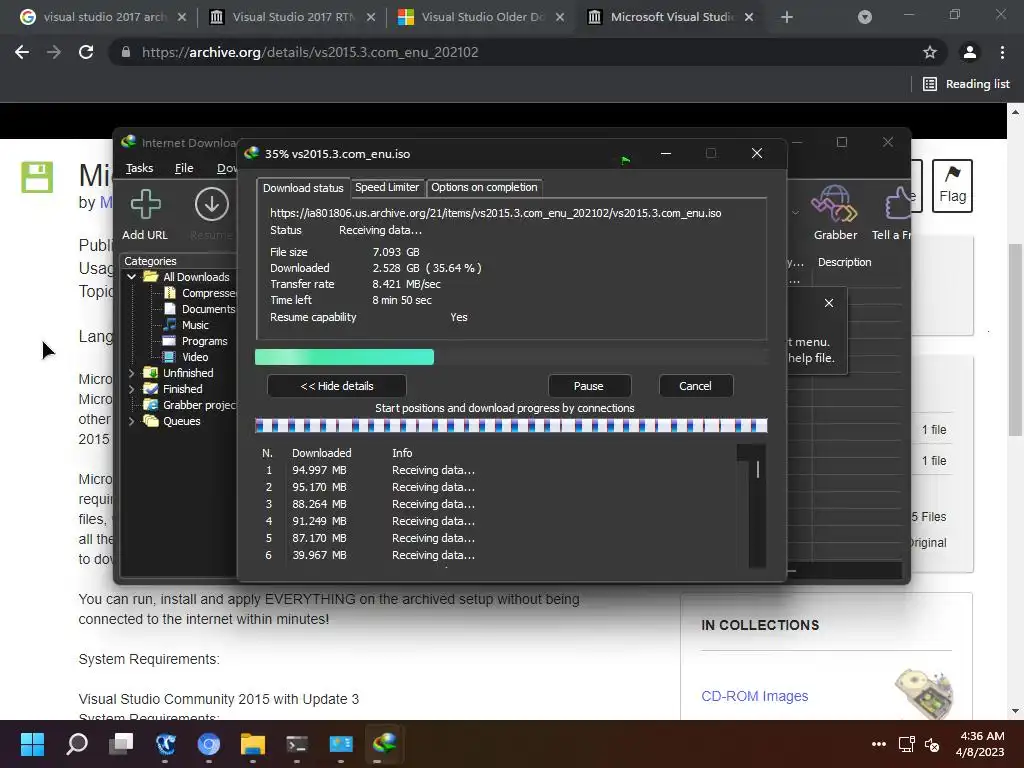Open Task View on the taskbar
This screenshot has height=768, width=1024.
click(121, 744)
